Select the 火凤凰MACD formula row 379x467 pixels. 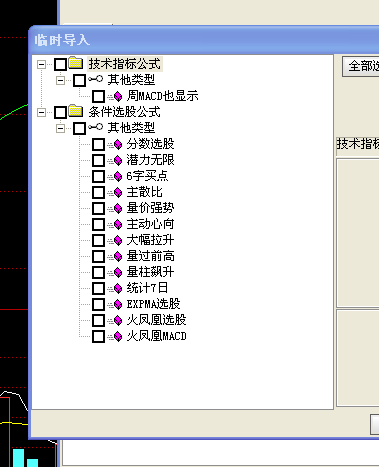coord(156,336)
